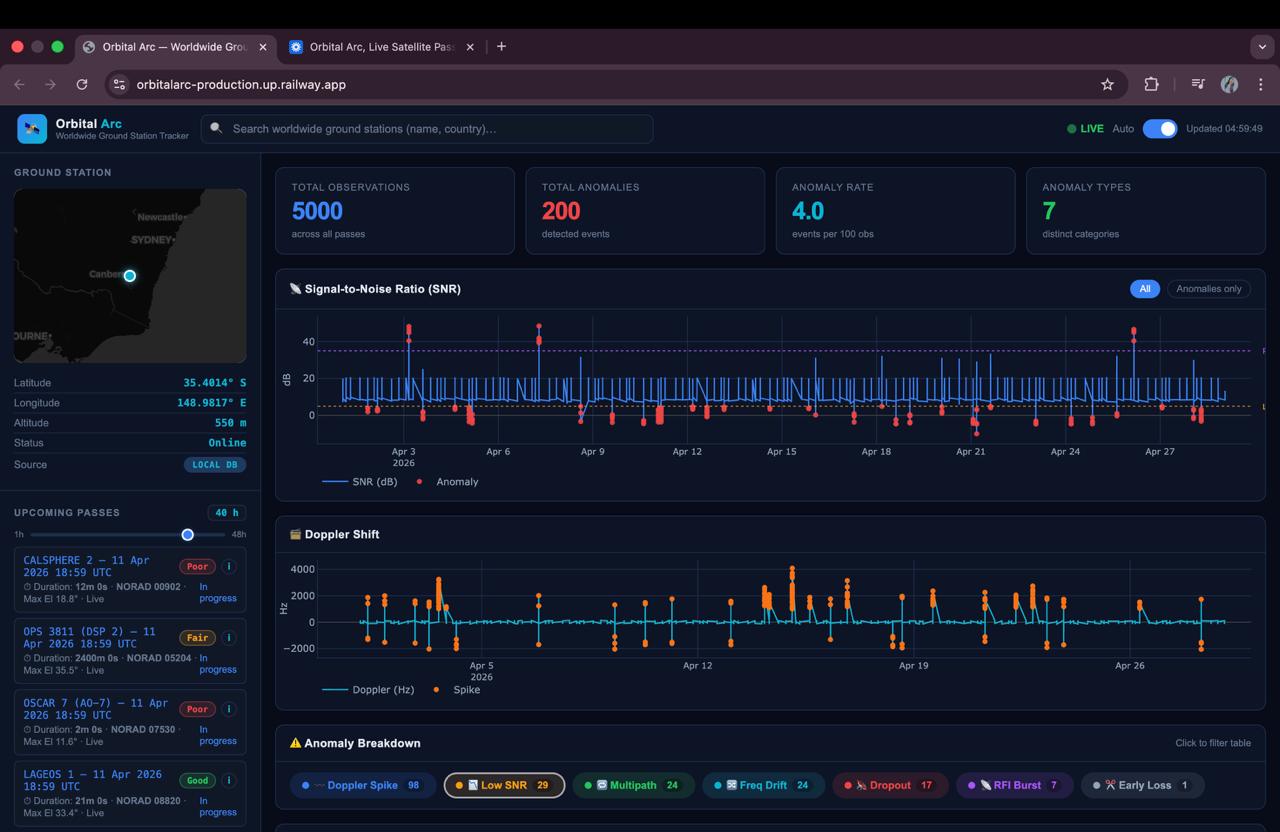Open info icon for OPS 3811 pass
Image resolution: width=1280 pixels, height=832 pixels.
click(229, 637)
